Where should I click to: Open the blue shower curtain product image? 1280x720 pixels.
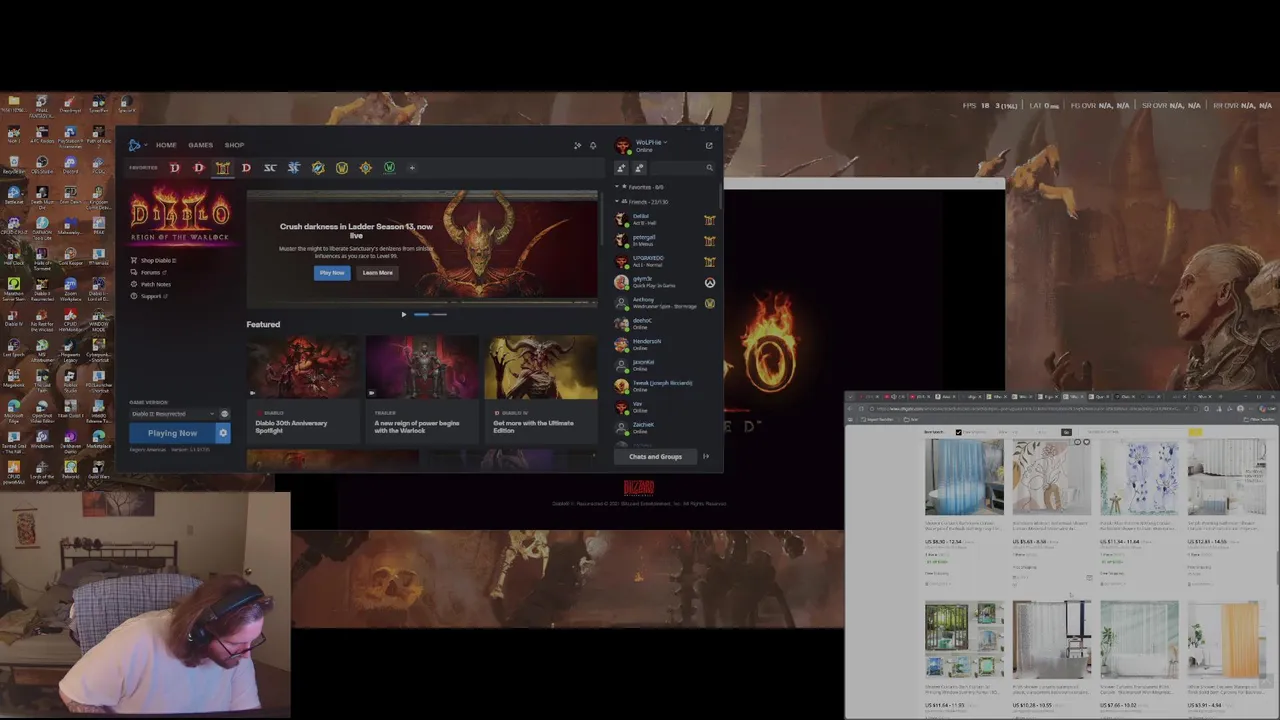tap(964, 477)
